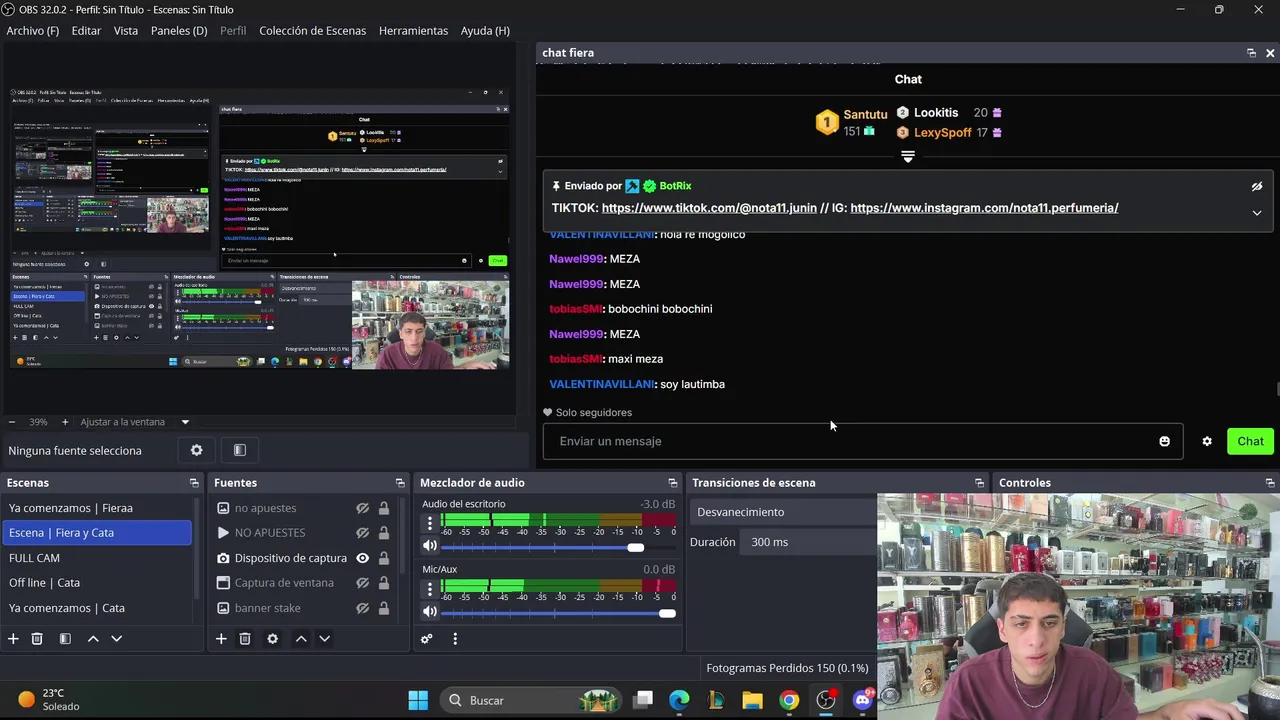Zoom in preview with plus button
This screenshot has width=1280, height=720.
(x=65, y=422)
